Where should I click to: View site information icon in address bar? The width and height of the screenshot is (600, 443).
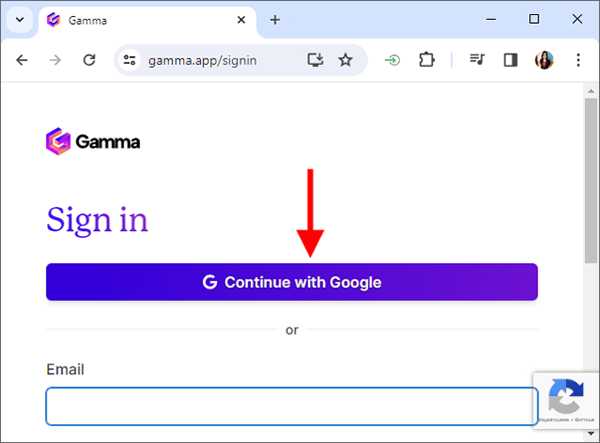click(x=129, y=60)
